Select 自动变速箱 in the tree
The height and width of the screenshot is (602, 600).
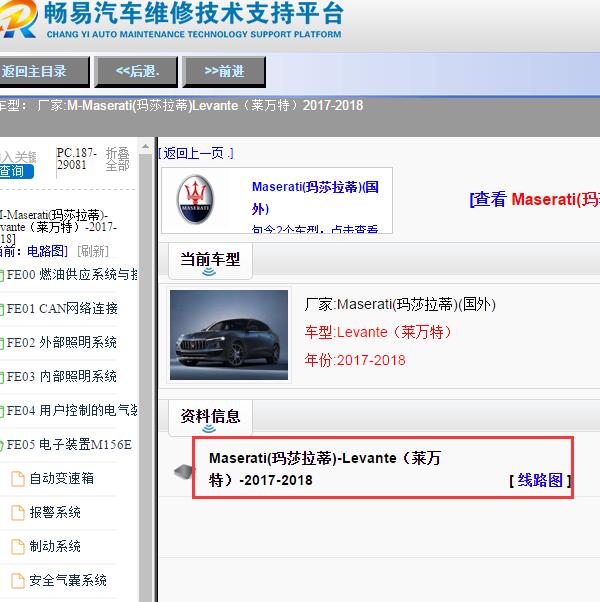pos(61,479)
